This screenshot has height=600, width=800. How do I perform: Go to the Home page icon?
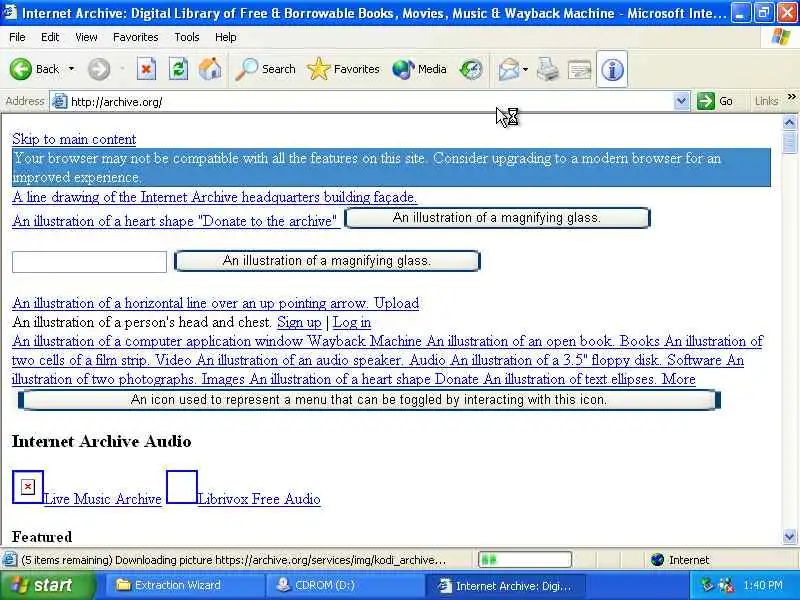(x=210, y=69)
